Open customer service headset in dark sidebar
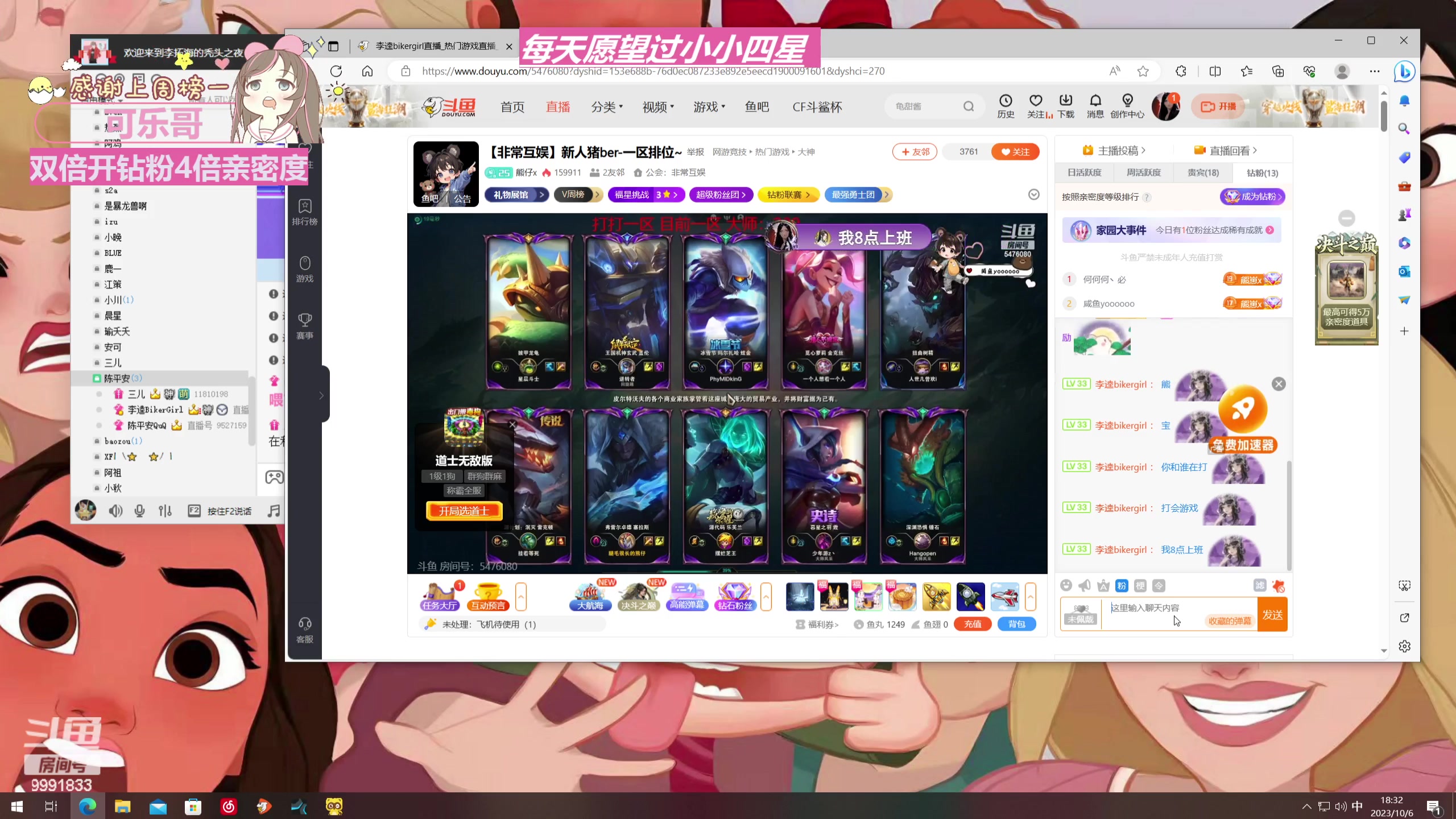 click(305, 630)
